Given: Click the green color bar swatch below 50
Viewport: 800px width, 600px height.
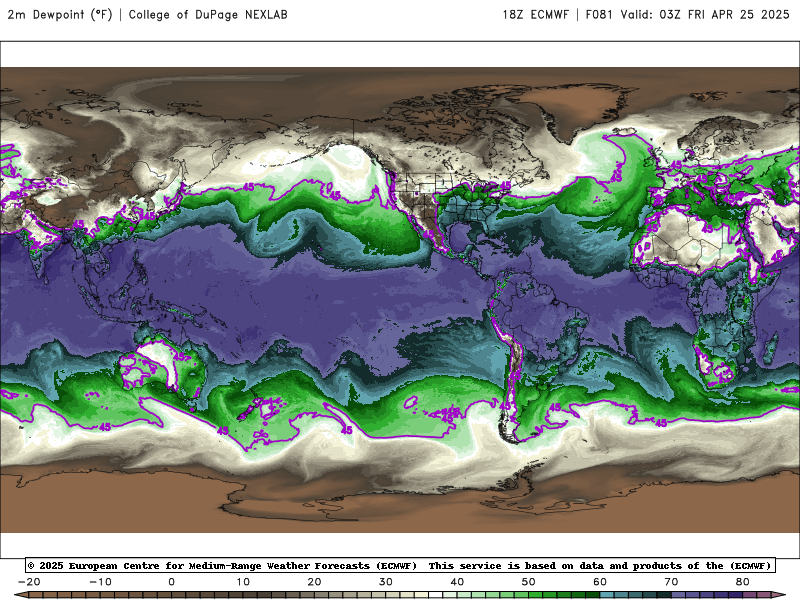Looking at the screenshot, I should coord(536,596).
